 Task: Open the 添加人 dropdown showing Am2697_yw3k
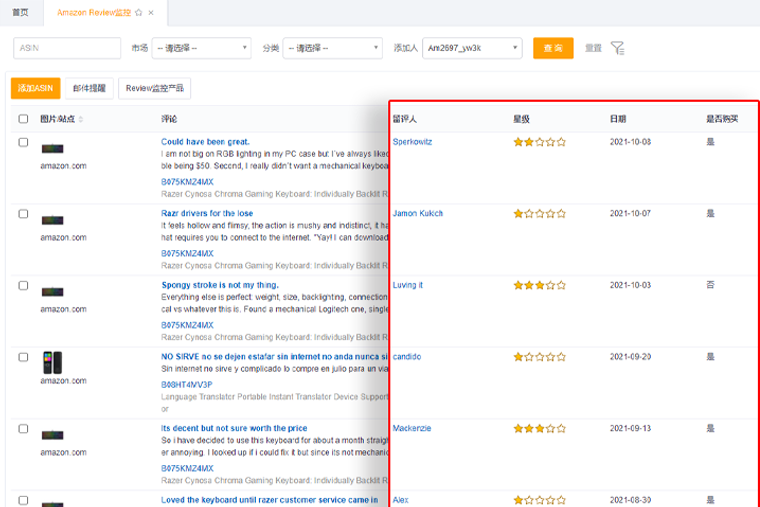tap(471, 48)
